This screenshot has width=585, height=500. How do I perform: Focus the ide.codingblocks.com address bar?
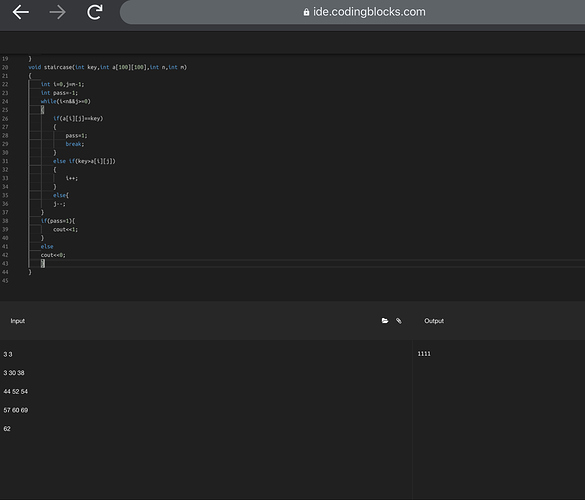(x=352, y=12)
